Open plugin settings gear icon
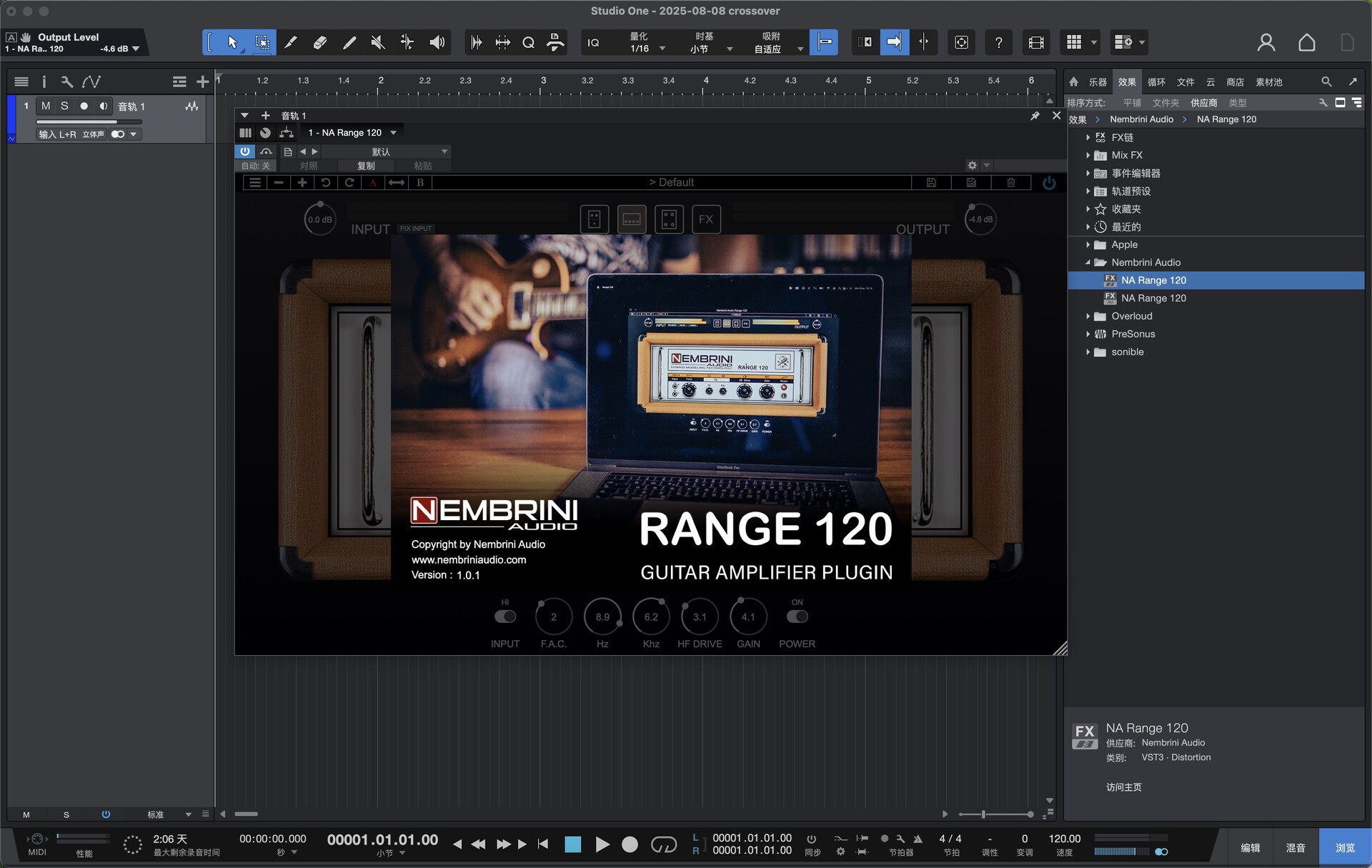Image resolution: width=1372 pixels, height=868 pixels. [x=972, y=165]
